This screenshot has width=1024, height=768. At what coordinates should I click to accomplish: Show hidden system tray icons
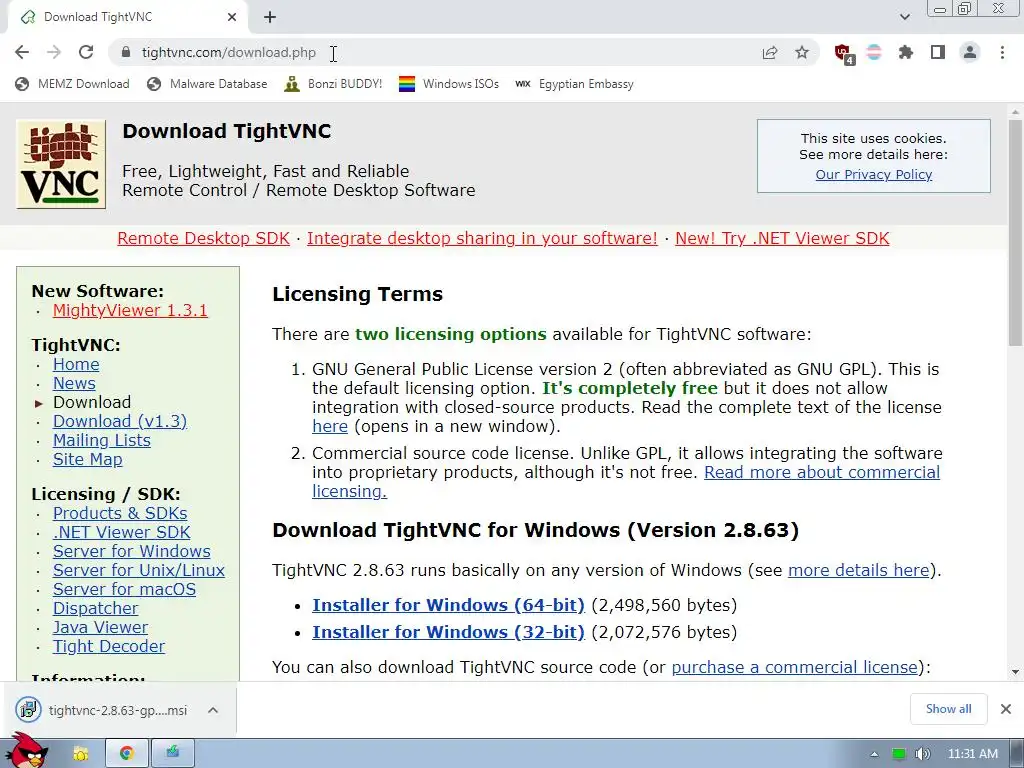click(874, 754)
